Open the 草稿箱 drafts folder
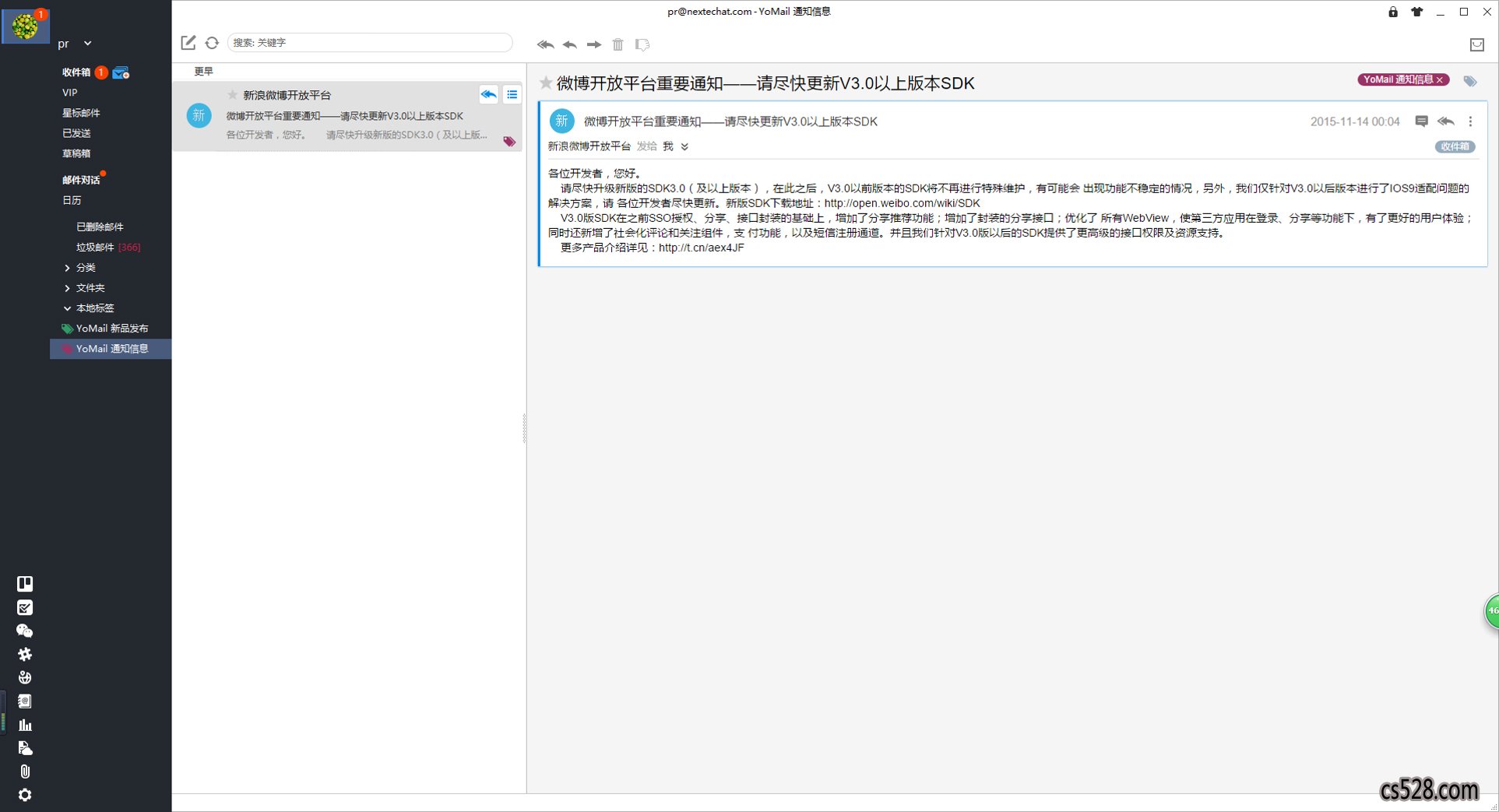Viewport: 1499px width, 812px height. 76,153
